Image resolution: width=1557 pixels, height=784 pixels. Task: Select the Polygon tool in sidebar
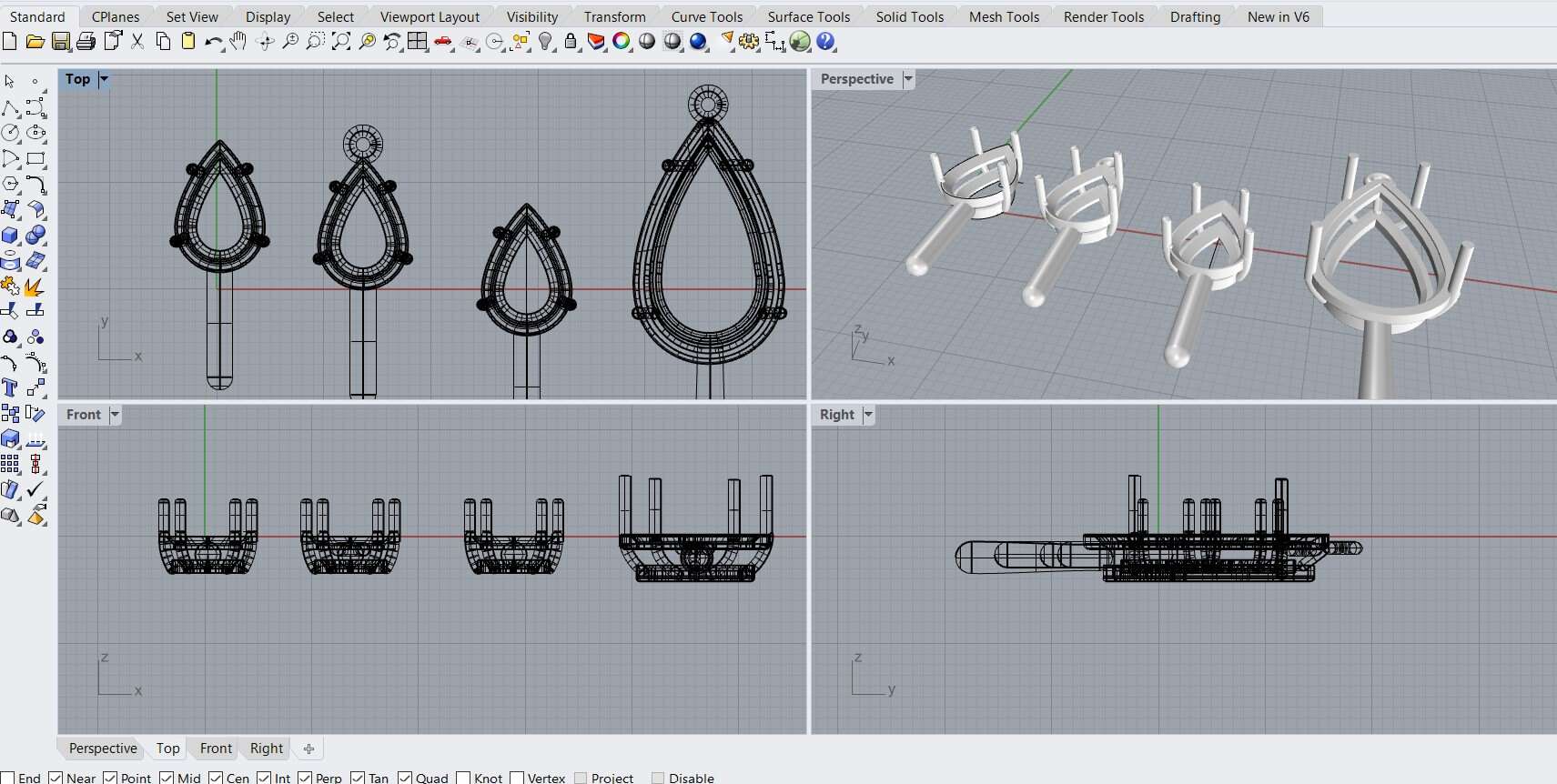pos(10,184)
